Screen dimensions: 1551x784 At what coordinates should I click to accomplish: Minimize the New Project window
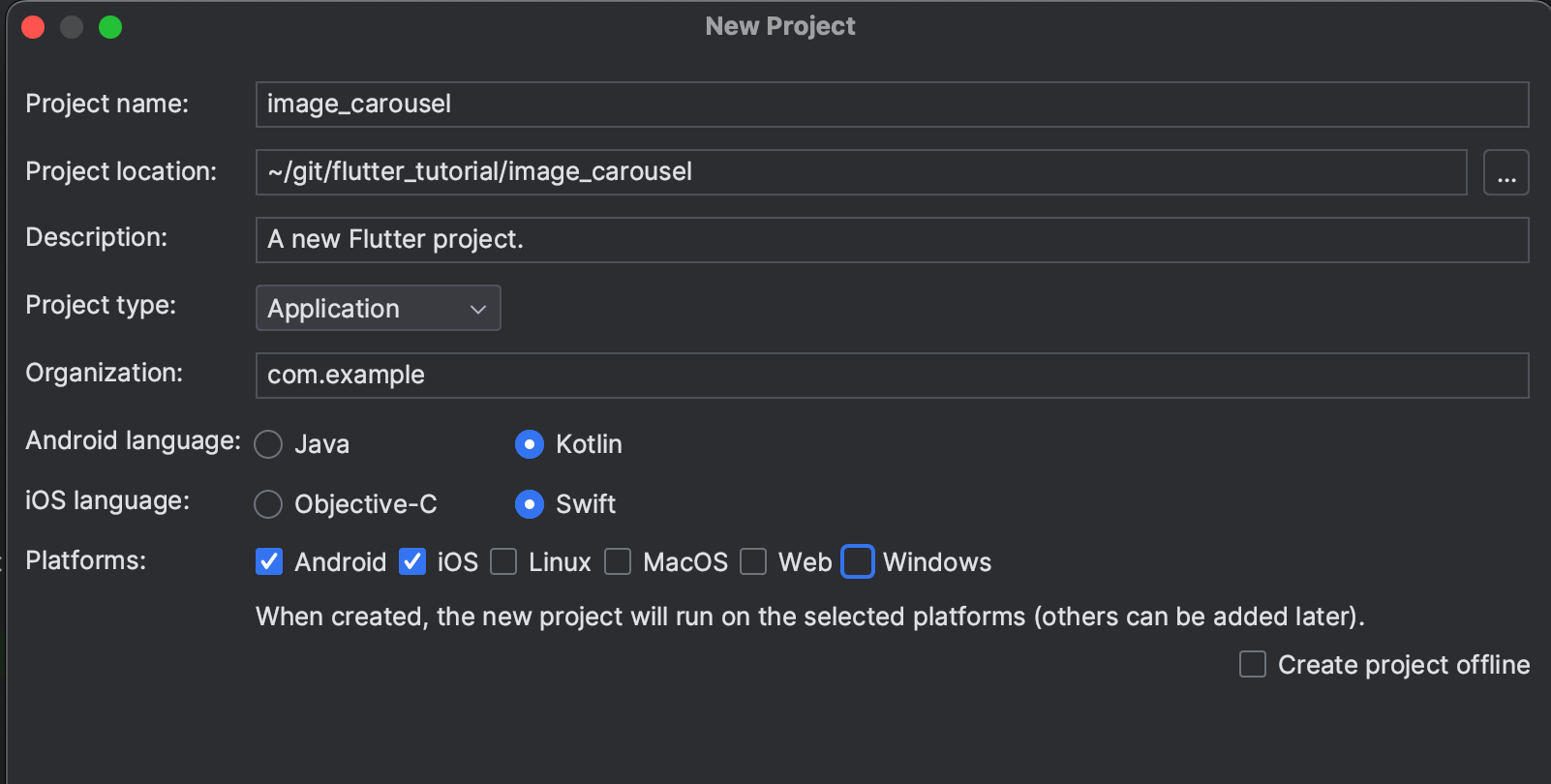(72, 27)
